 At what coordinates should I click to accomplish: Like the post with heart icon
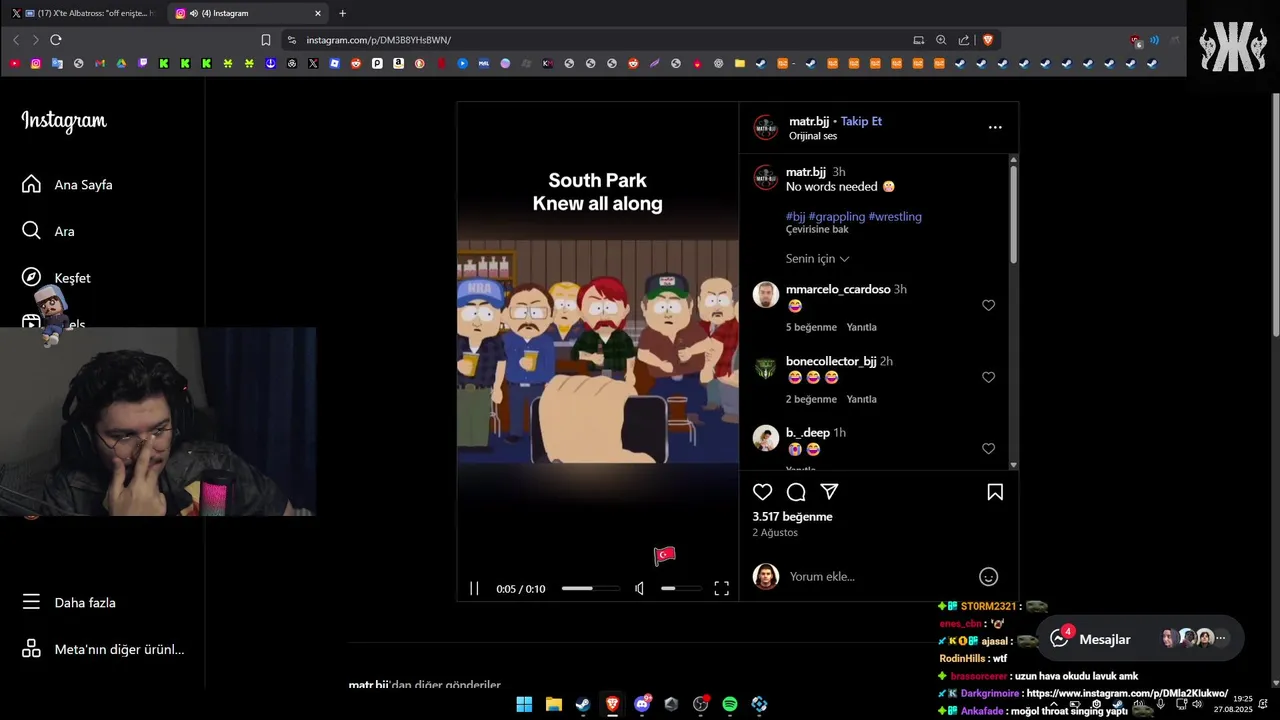[x=763, y=492]
